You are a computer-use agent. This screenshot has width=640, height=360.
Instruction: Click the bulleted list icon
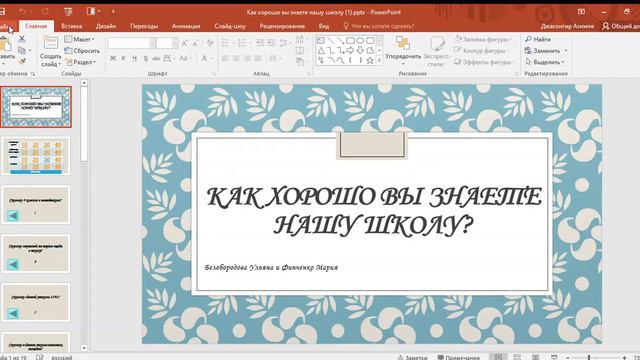pyautogui.click(x=225, y=43)
